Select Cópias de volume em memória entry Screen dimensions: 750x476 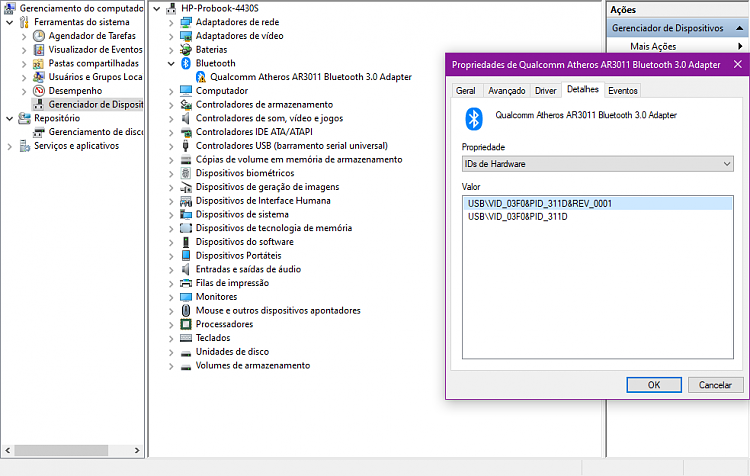299,160
